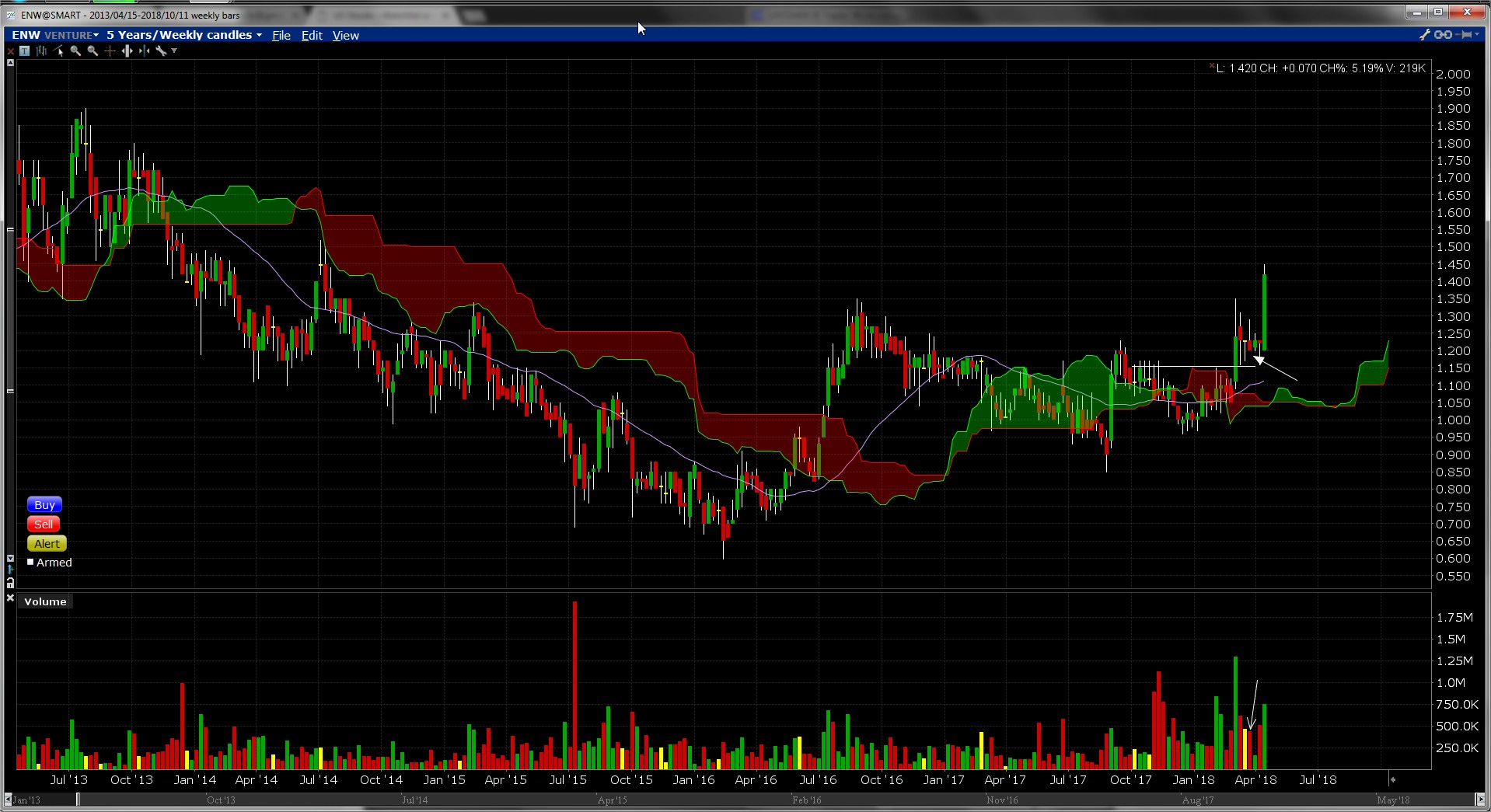Click the Jan '16 time axis label
1491x812 pixels.
pyautogui.click(x=693, y=779)
